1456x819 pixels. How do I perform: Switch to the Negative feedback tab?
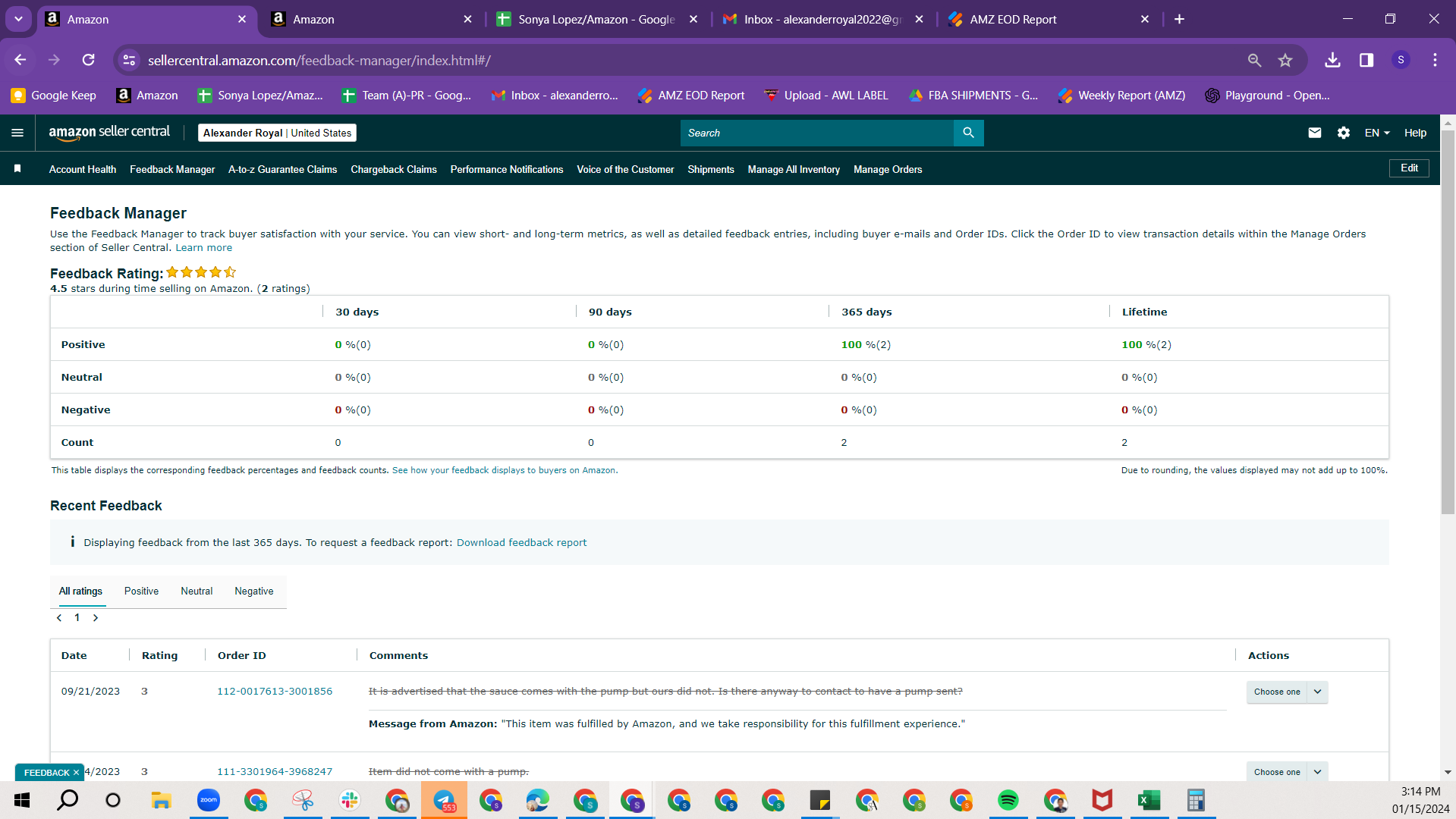tap(254, 591)
